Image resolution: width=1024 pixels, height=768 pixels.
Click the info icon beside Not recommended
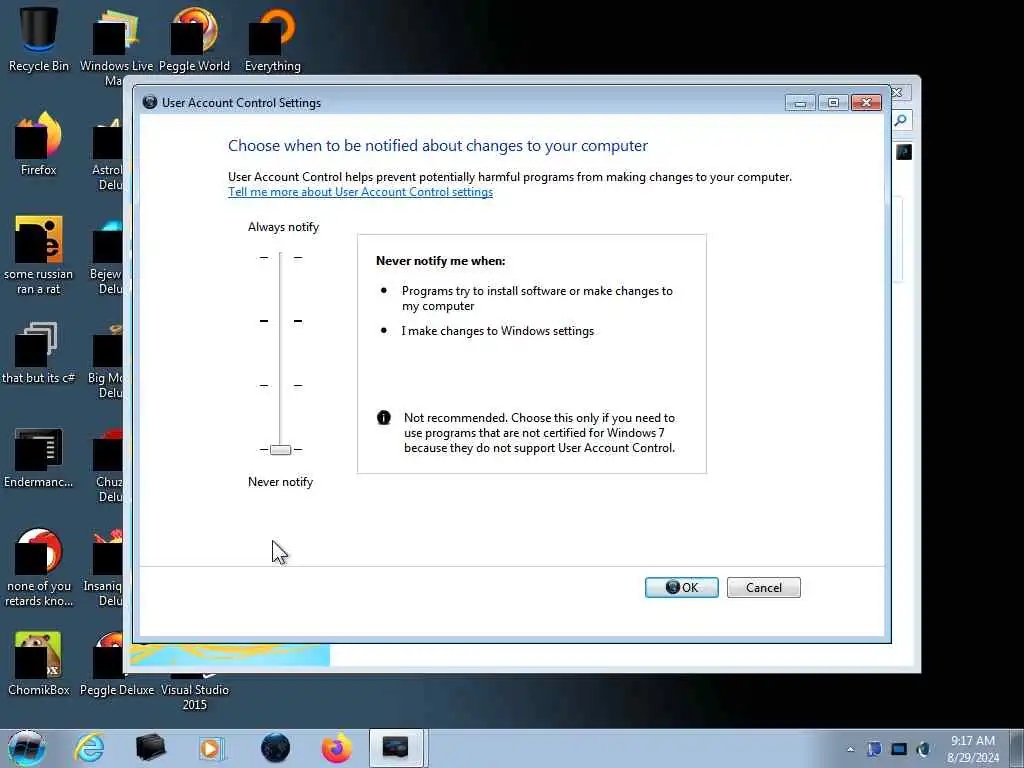[x=384, y=418]
